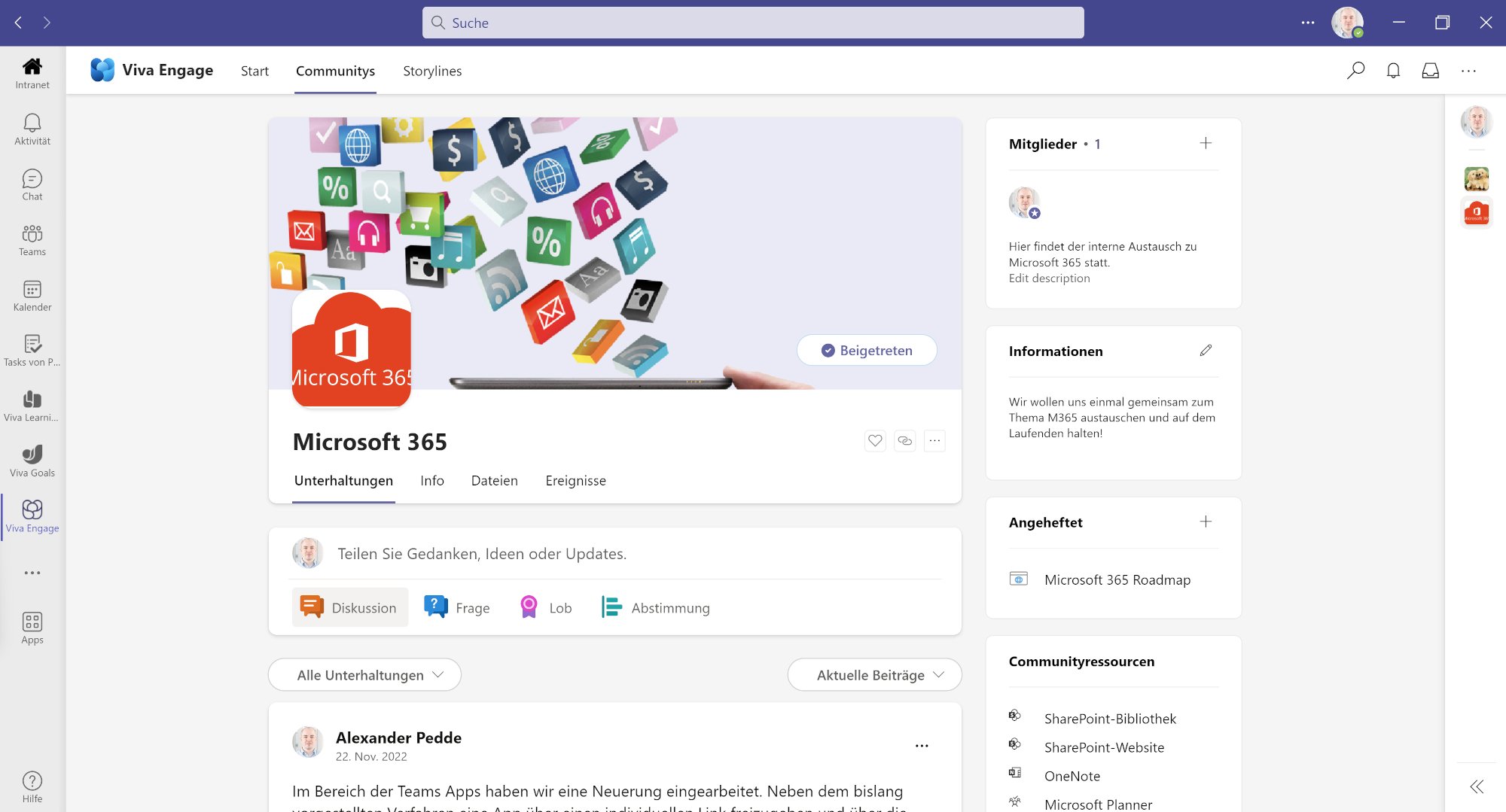The image size is (1506, 812).
Task: Open Viva Engage notifications bell
Action: pyautogui.click(x=1393, y=71)
